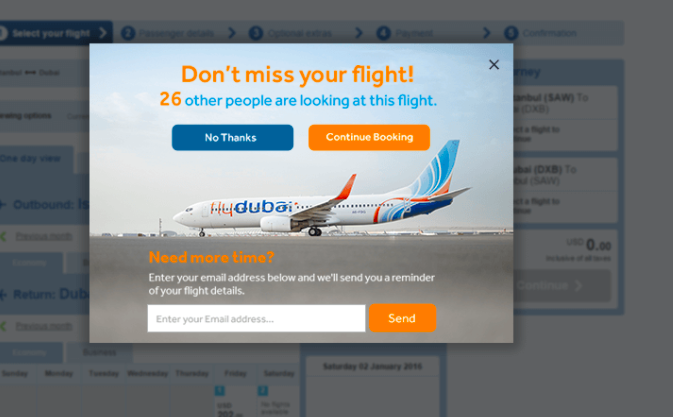
Task: Click the Previous month link under Outbound
Action: click(x=44, y=236)
